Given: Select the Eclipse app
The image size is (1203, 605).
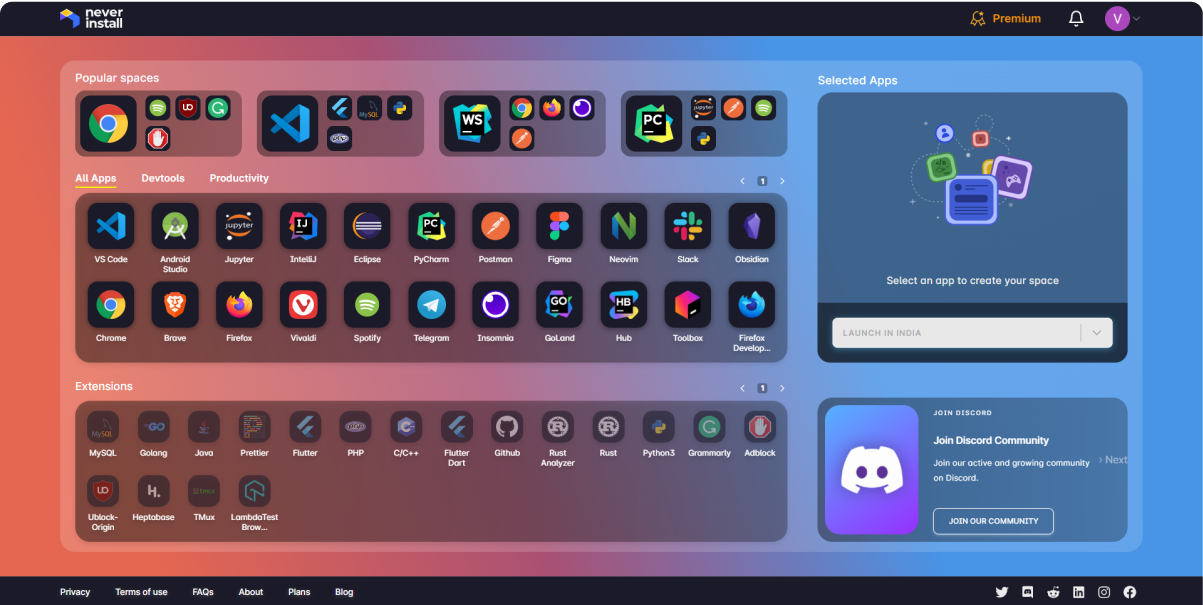Looking at the screenshot, I should coord(367,226).
